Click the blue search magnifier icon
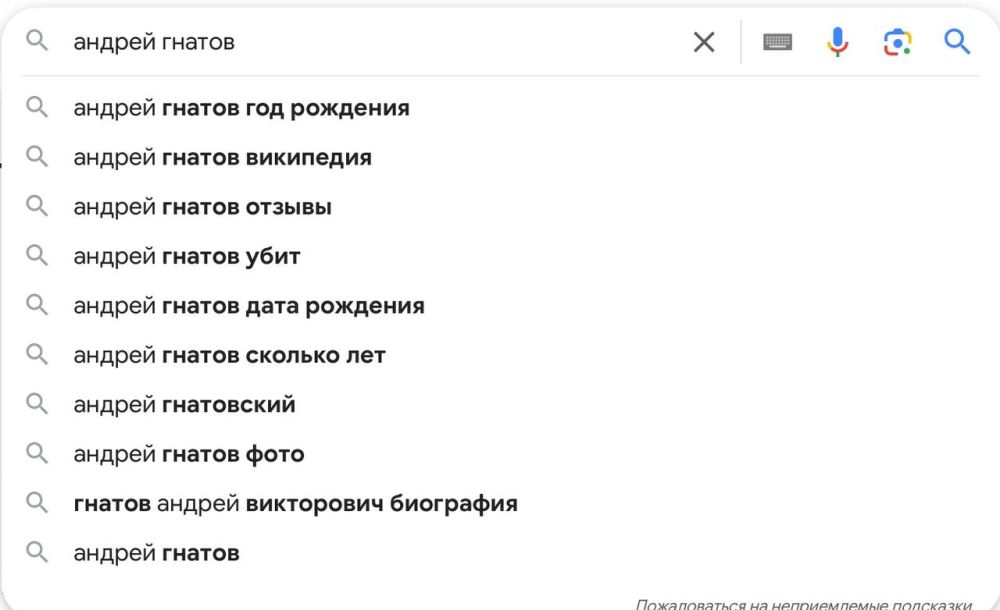This screenshot has height=610, width=1000. tap(957, 41)
